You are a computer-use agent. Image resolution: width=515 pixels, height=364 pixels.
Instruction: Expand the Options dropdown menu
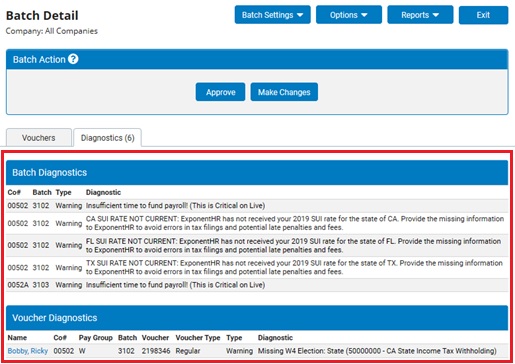(349, 15)
